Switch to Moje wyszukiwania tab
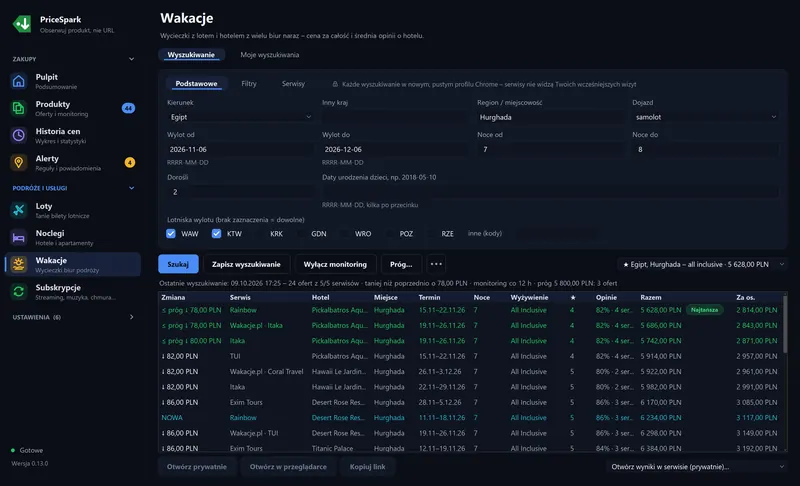This screenshot has height=486, width=800. [x=269, y=55]
